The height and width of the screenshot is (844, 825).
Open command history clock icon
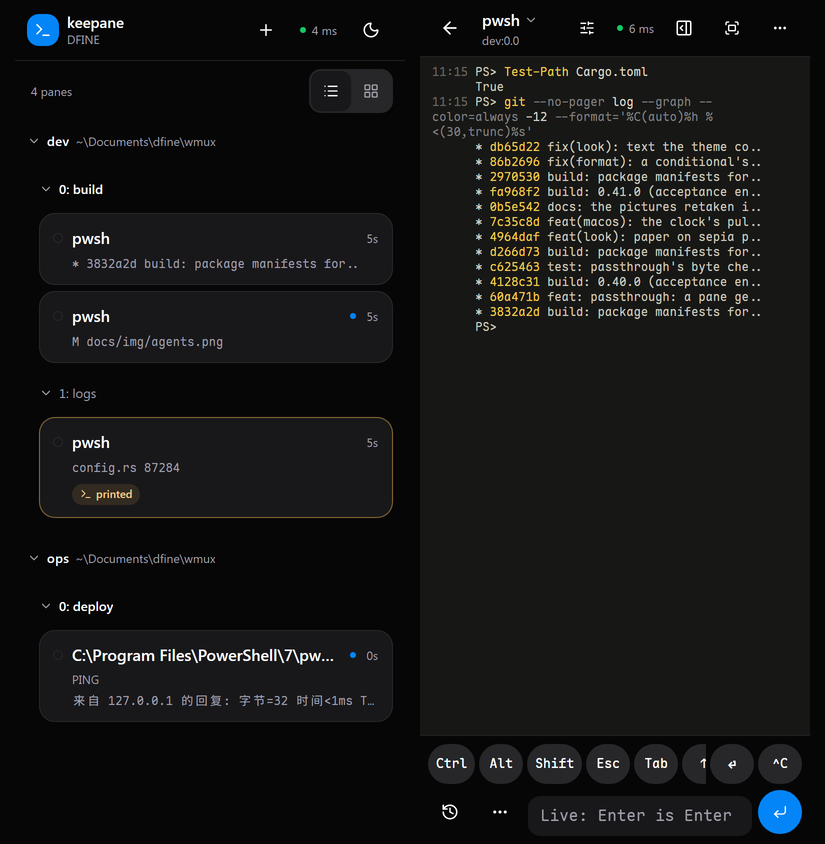click(450, 812)
